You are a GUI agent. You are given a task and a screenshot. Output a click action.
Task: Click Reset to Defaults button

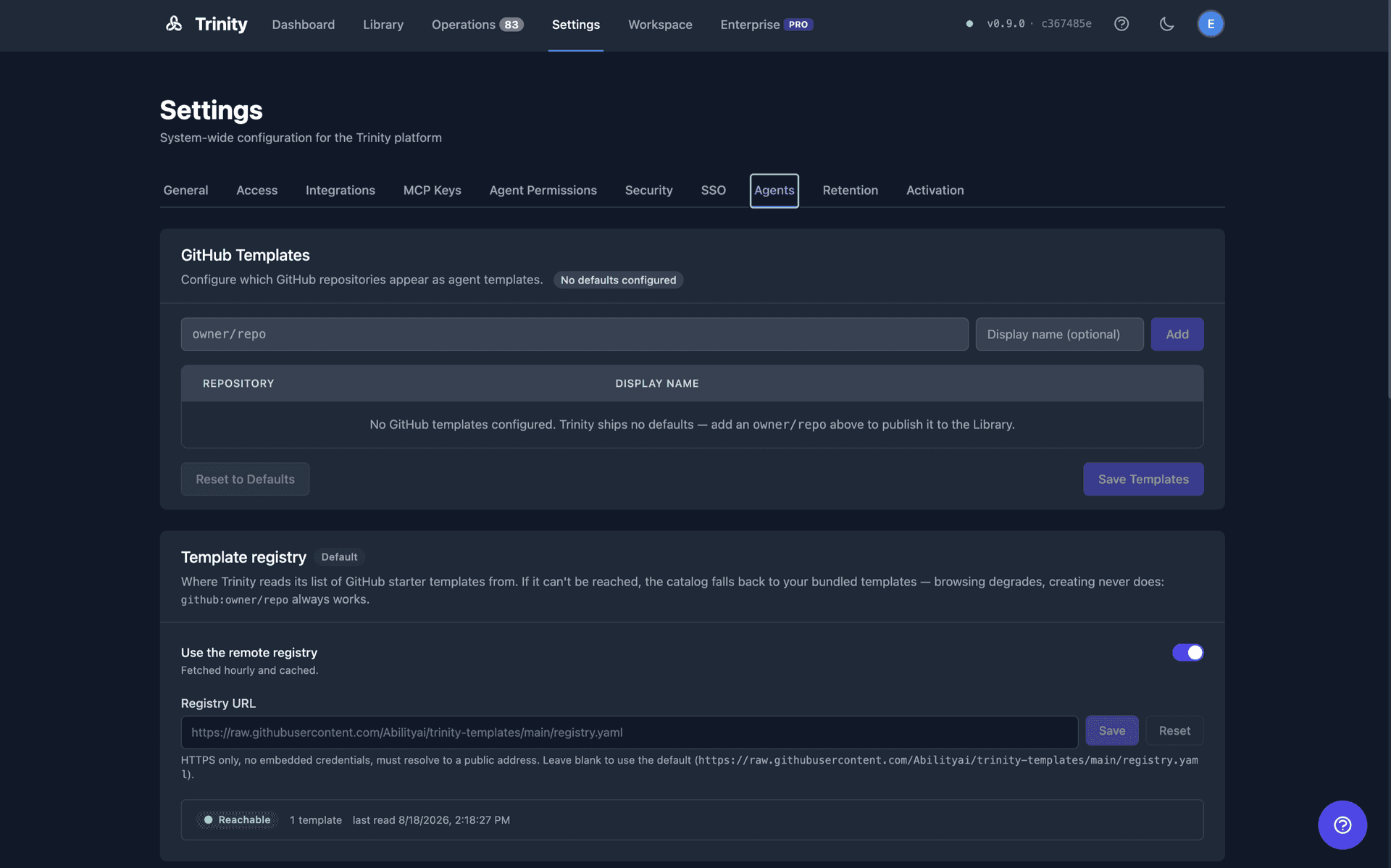click(245, 479)
